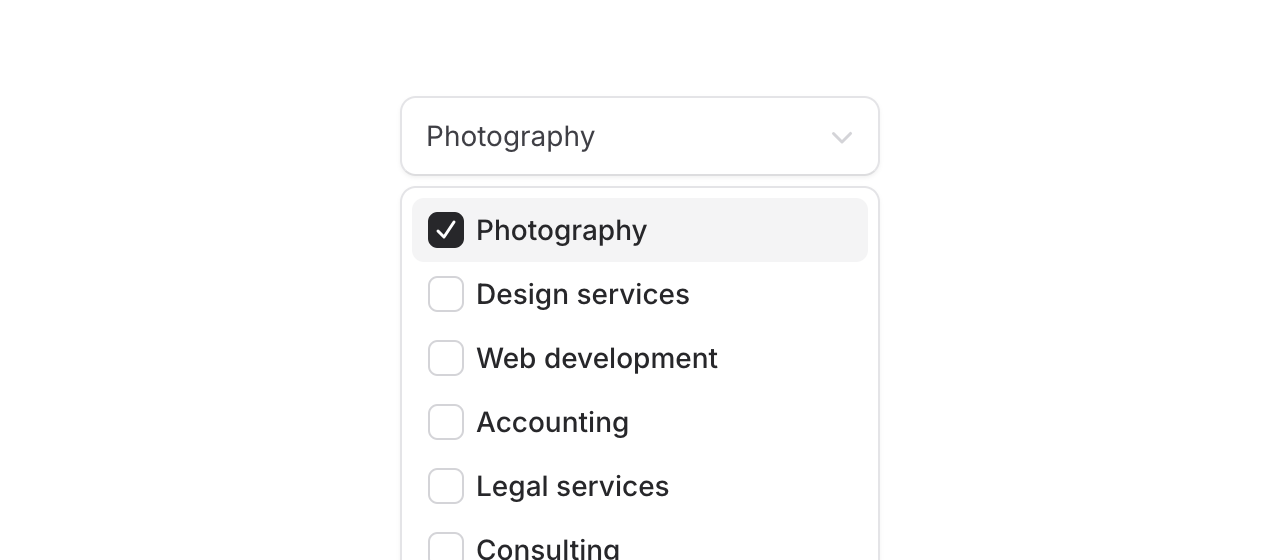Pick the "Web development" option text
Screen dimensions: 1280x560
[x=596, y=358]
